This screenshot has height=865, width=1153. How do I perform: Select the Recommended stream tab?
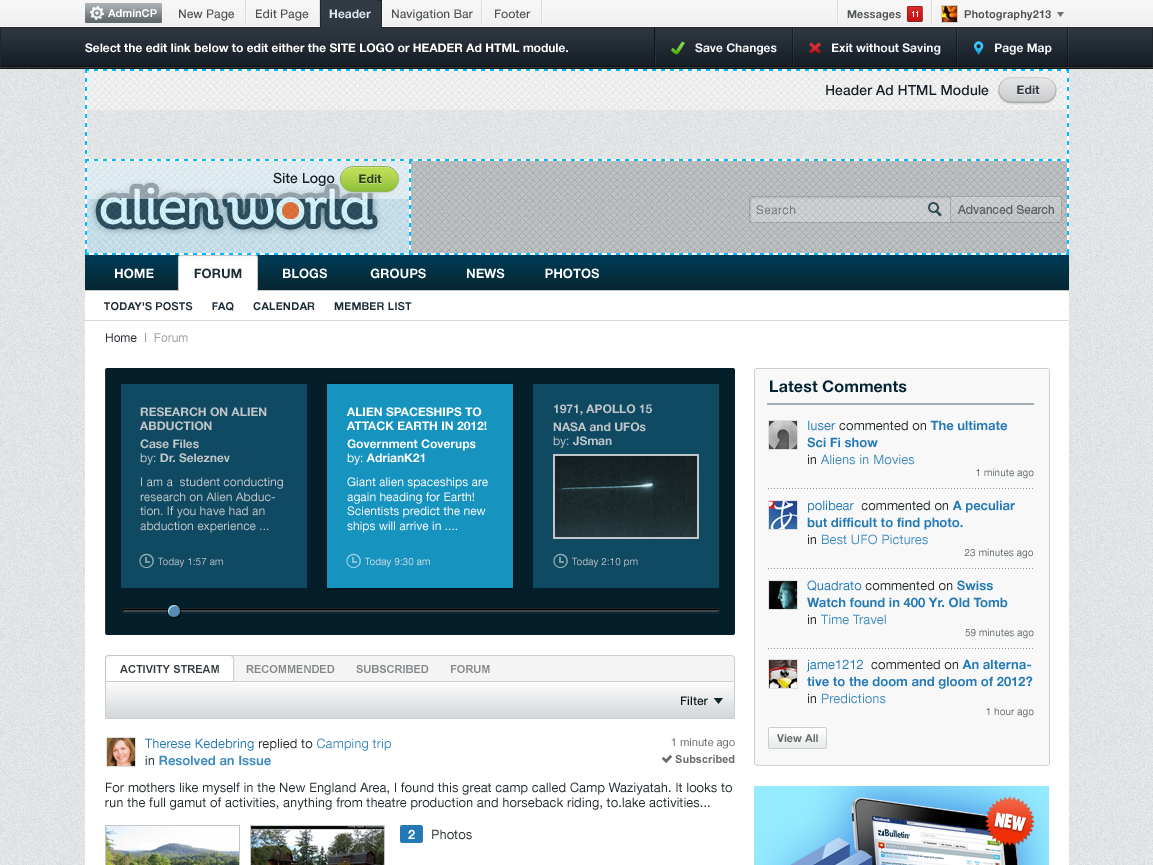pyautogui.click(x=290, y=669)
